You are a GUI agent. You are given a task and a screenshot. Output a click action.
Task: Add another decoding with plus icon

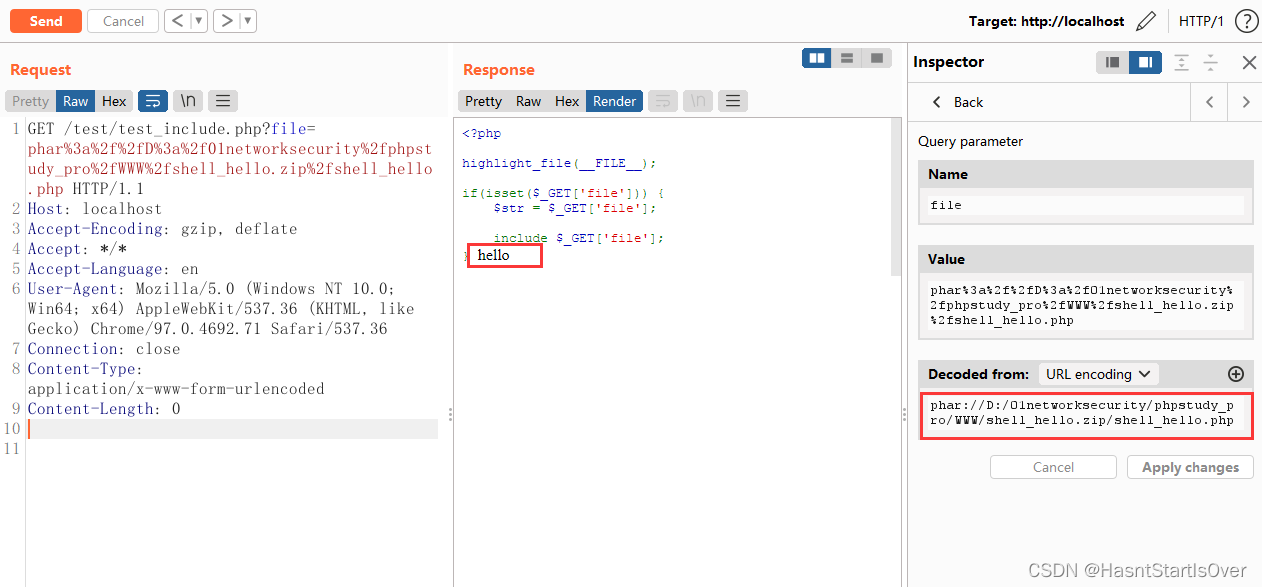tap(1236, 374)
